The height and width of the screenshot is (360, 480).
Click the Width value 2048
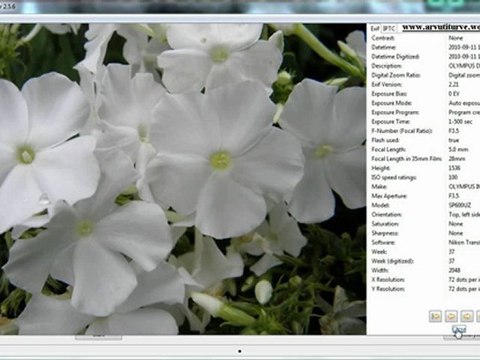[x=454, y=270]
